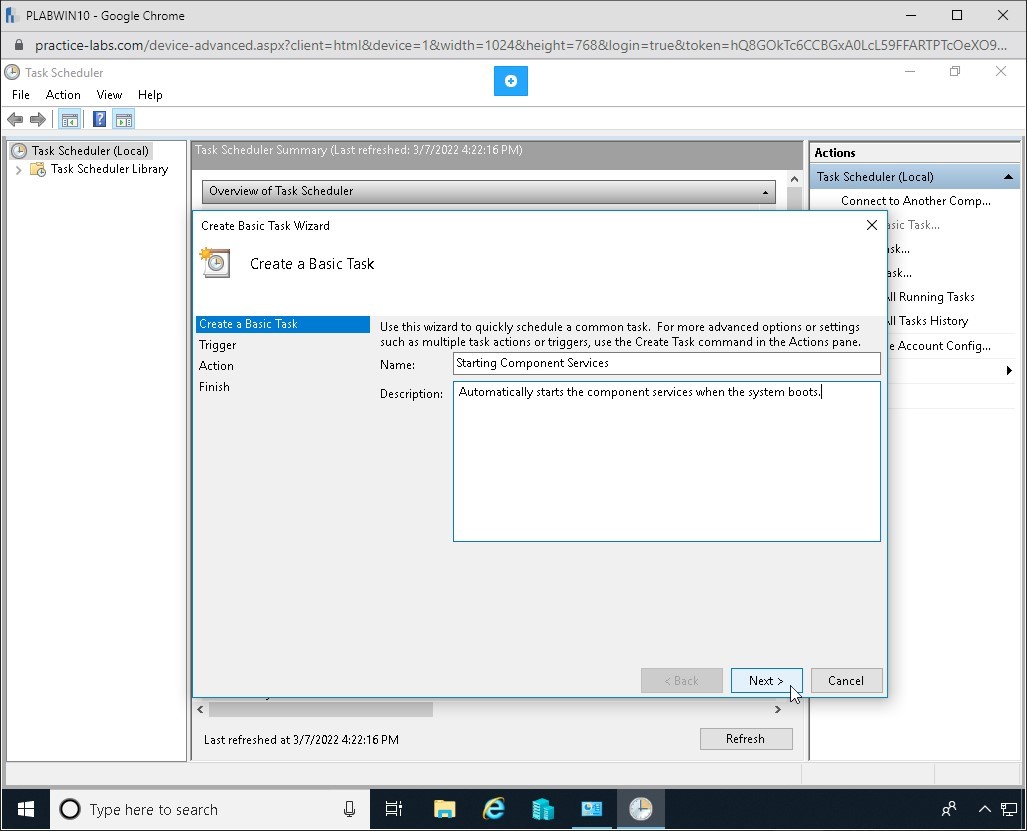Click the horizontal scrollbar left arrow
Viewport: 1027px width, 831px height.
(x=200, y=709)
